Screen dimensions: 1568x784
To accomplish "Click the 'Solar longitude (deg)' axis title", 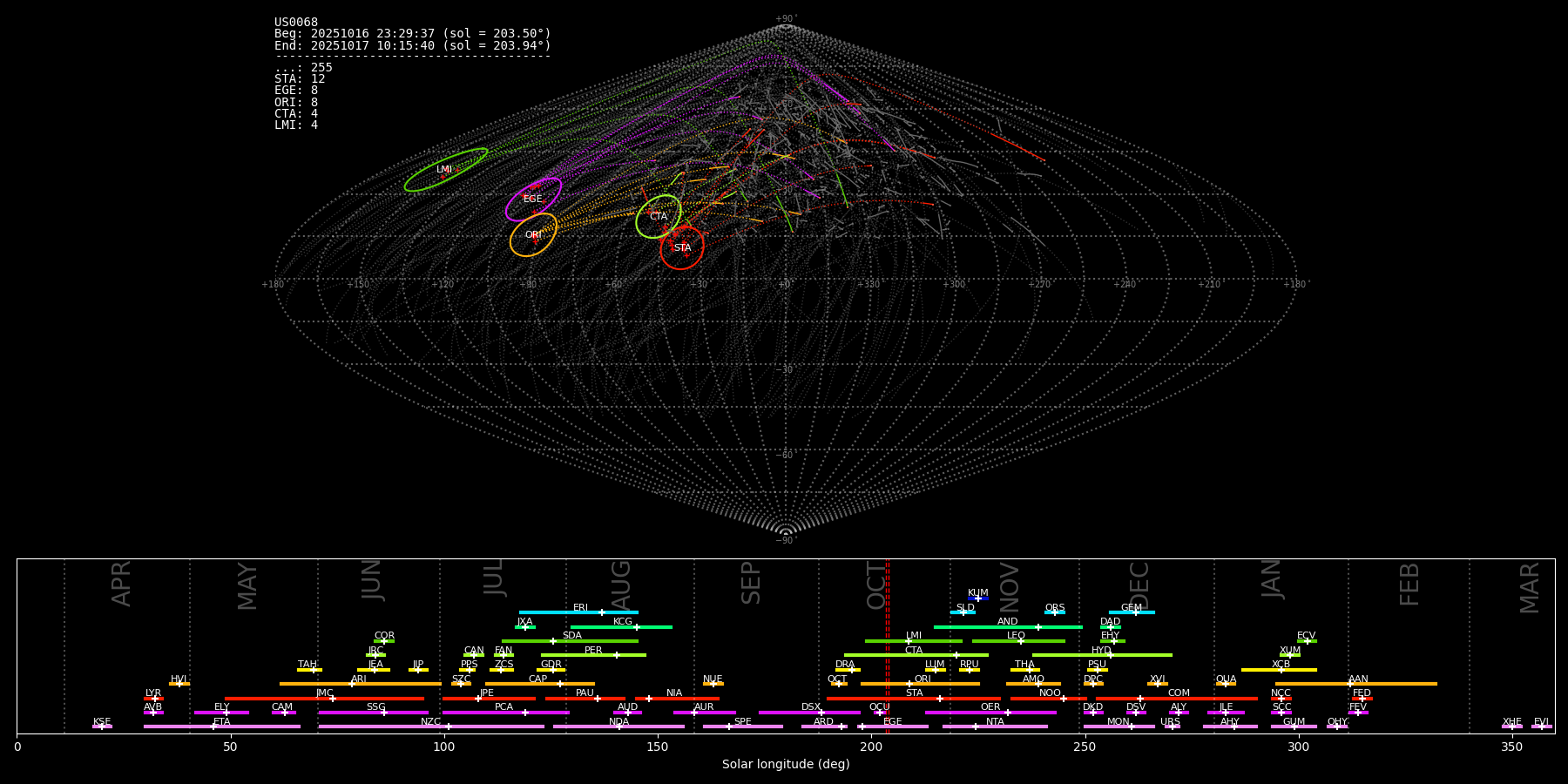I will point(786,765).
